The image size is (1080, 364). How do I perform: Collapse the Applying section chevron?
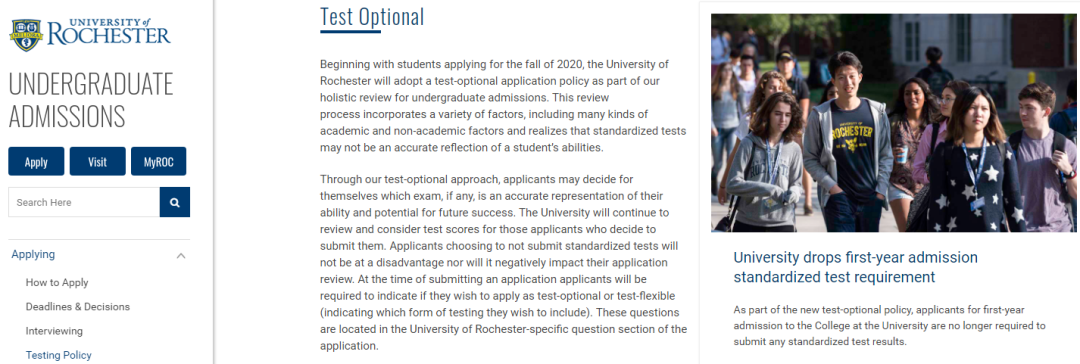[181, 256]
